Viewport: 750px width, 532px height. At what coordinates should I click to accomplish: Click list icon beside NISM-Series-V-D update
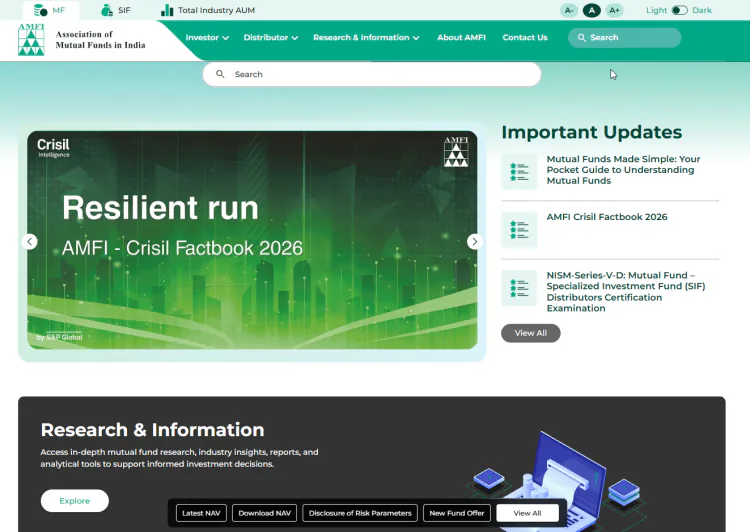(x=519, y=288)
